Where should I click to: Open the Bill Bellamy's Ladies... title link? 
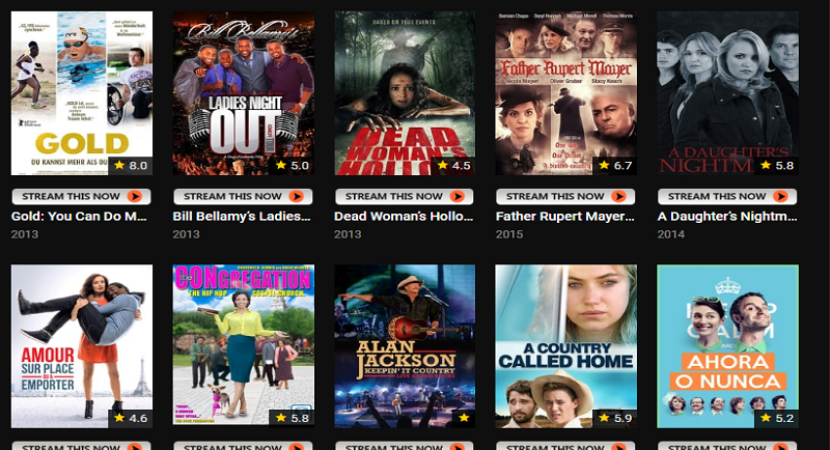click(241, 216)
